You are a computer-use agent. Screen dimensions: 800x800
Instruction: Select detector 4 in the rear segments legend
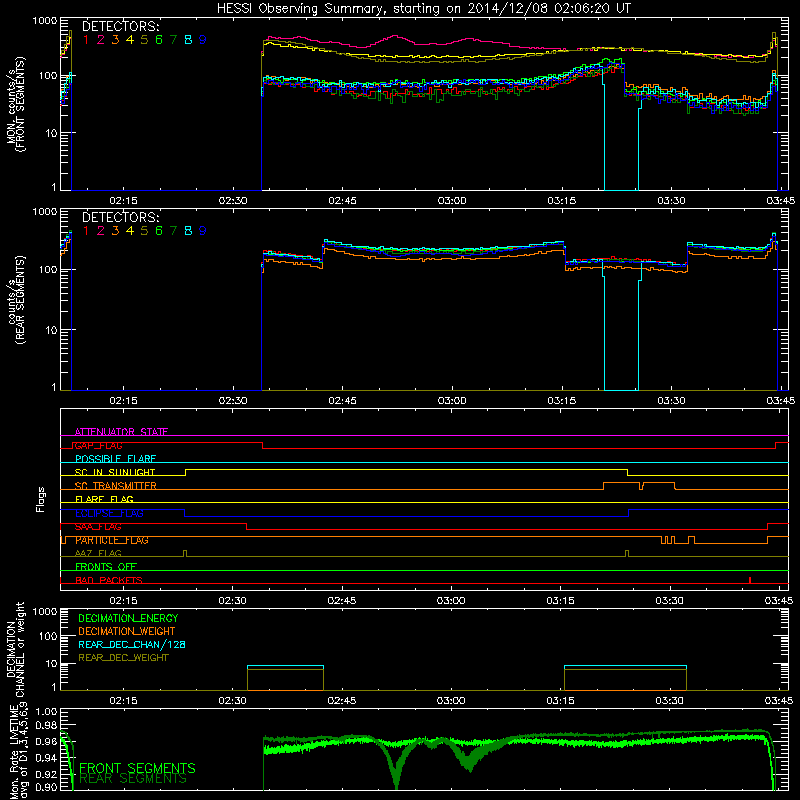click(130, 231)
